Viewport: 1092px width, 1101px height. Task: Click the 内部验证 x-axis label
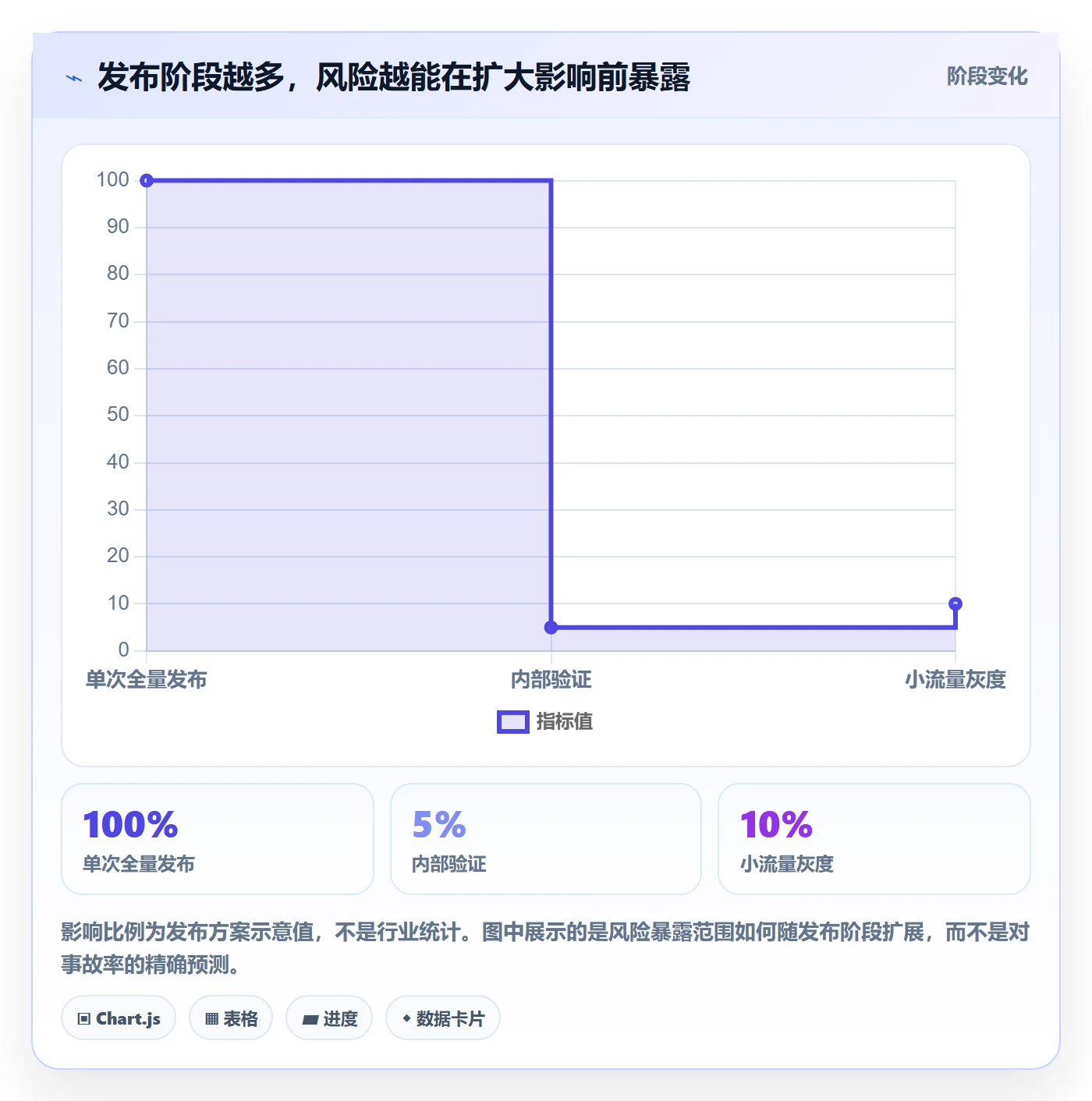[x=551, y=680]
